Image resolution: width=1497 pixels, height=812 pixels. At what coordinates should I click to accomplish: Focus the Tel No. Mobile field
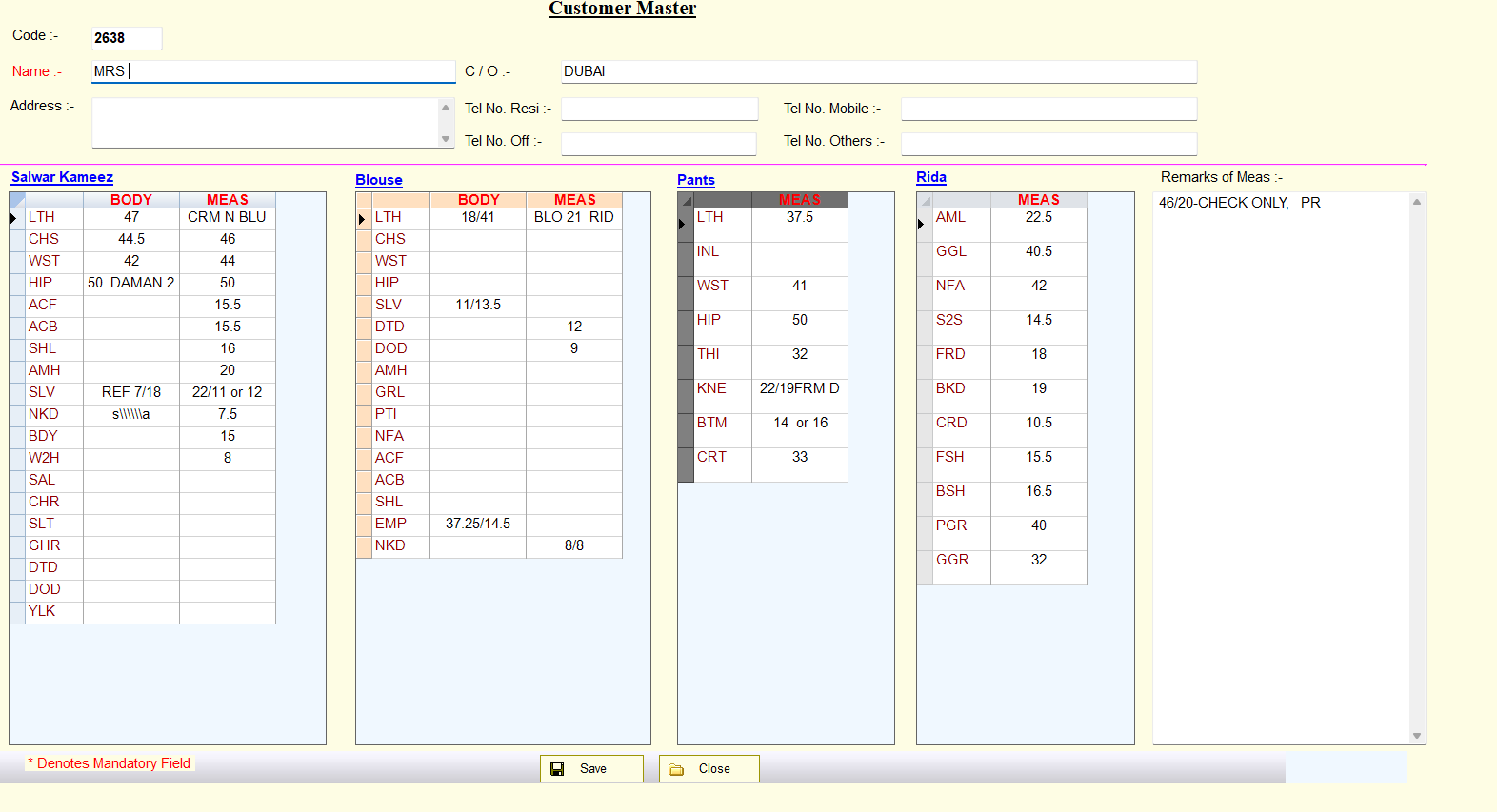pyautogui.click(x=1049, y=109)
